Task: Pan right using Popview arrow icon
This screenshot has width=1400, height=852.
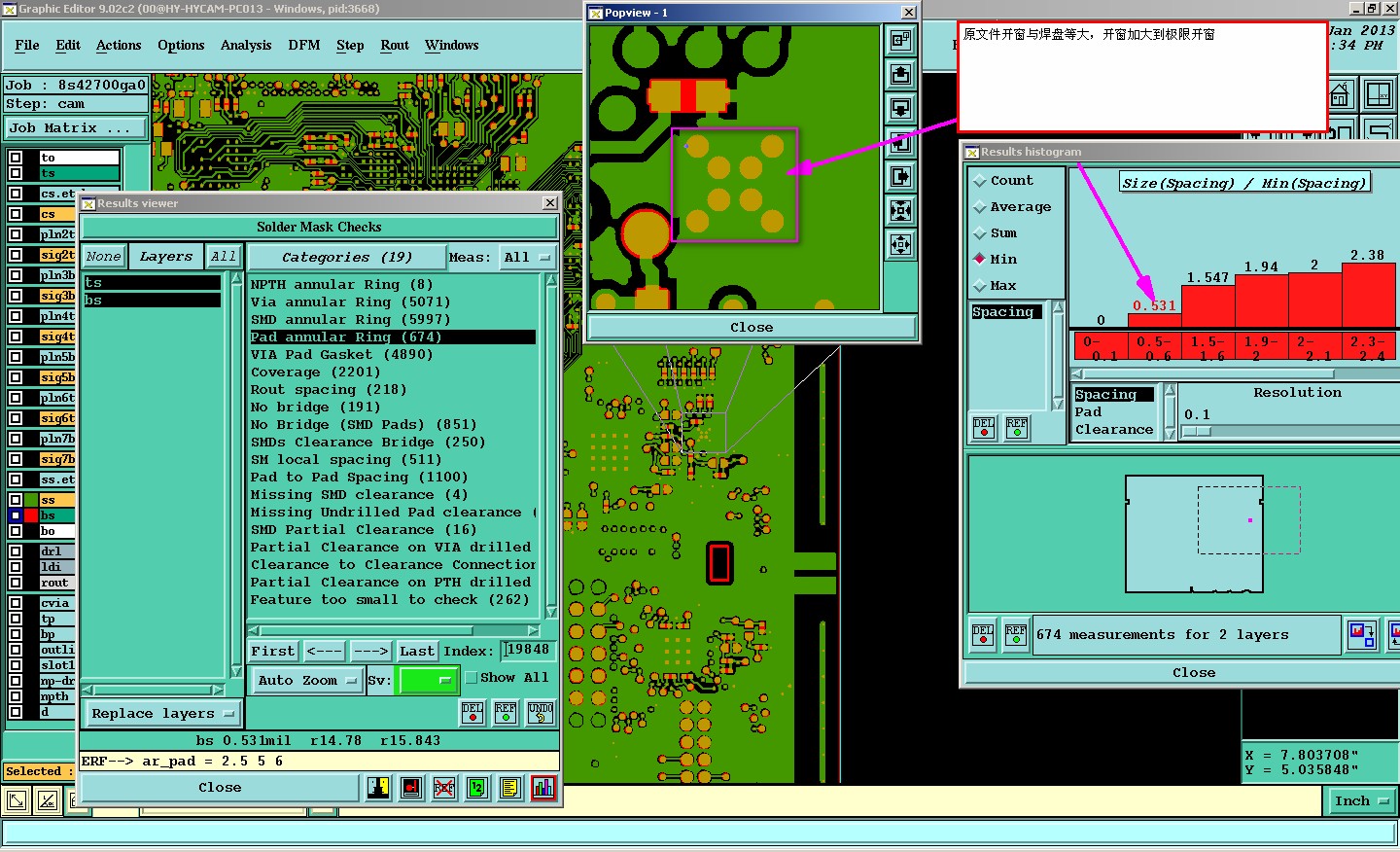Action: pyautogui.click(x=901, y=177)
